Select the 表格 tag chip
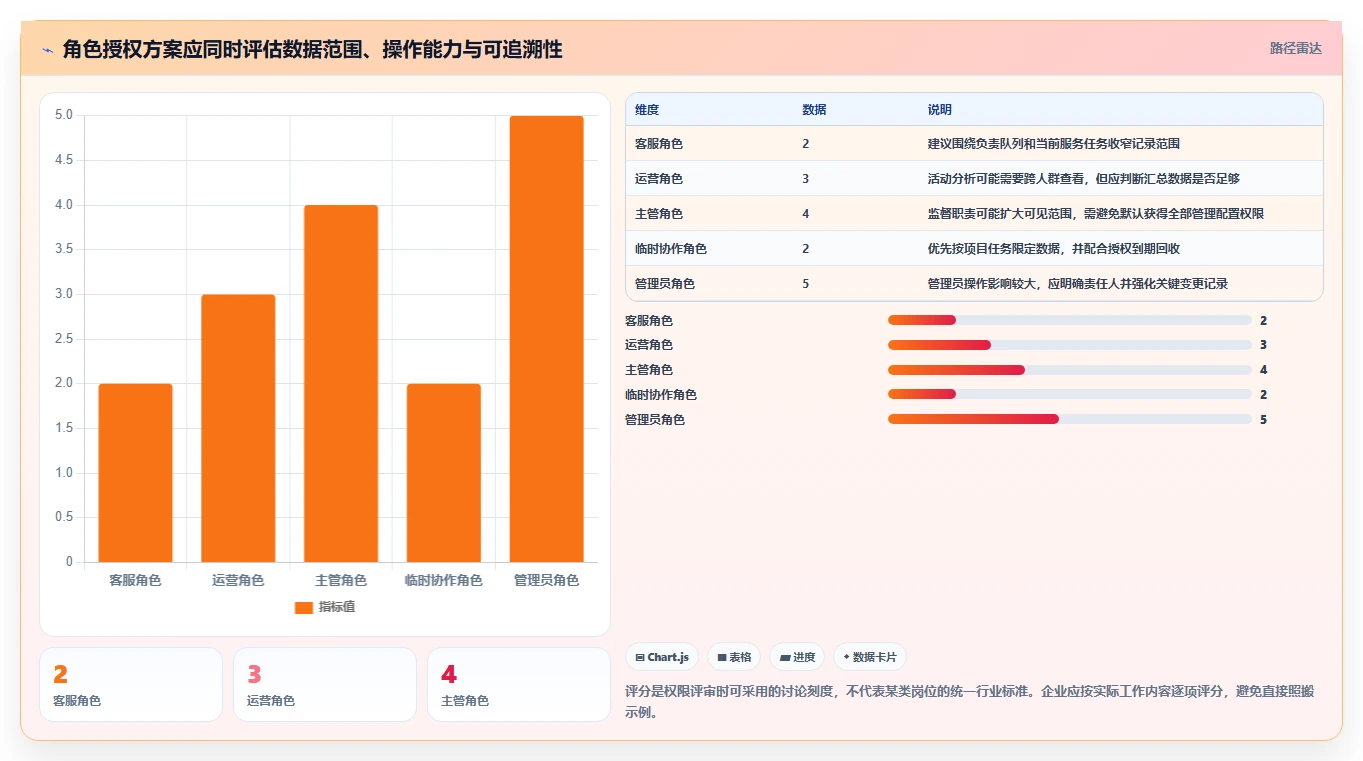The width and height of the screenshot is (1363, 761). coord(734,657)
